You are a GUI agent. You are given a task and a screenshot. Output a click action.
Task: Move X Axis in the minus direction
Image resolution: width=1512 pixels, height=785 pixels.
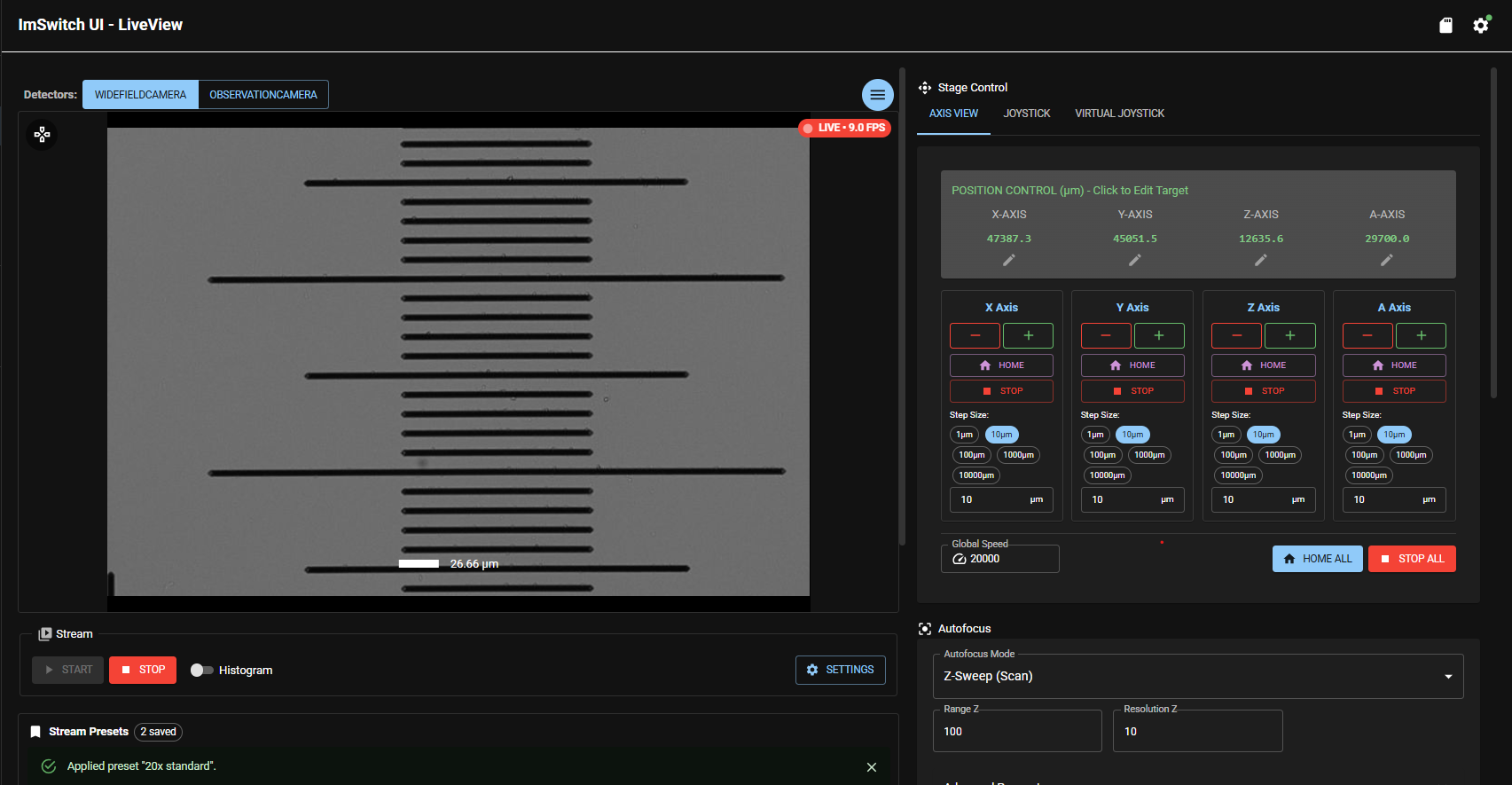click(975, 335)
